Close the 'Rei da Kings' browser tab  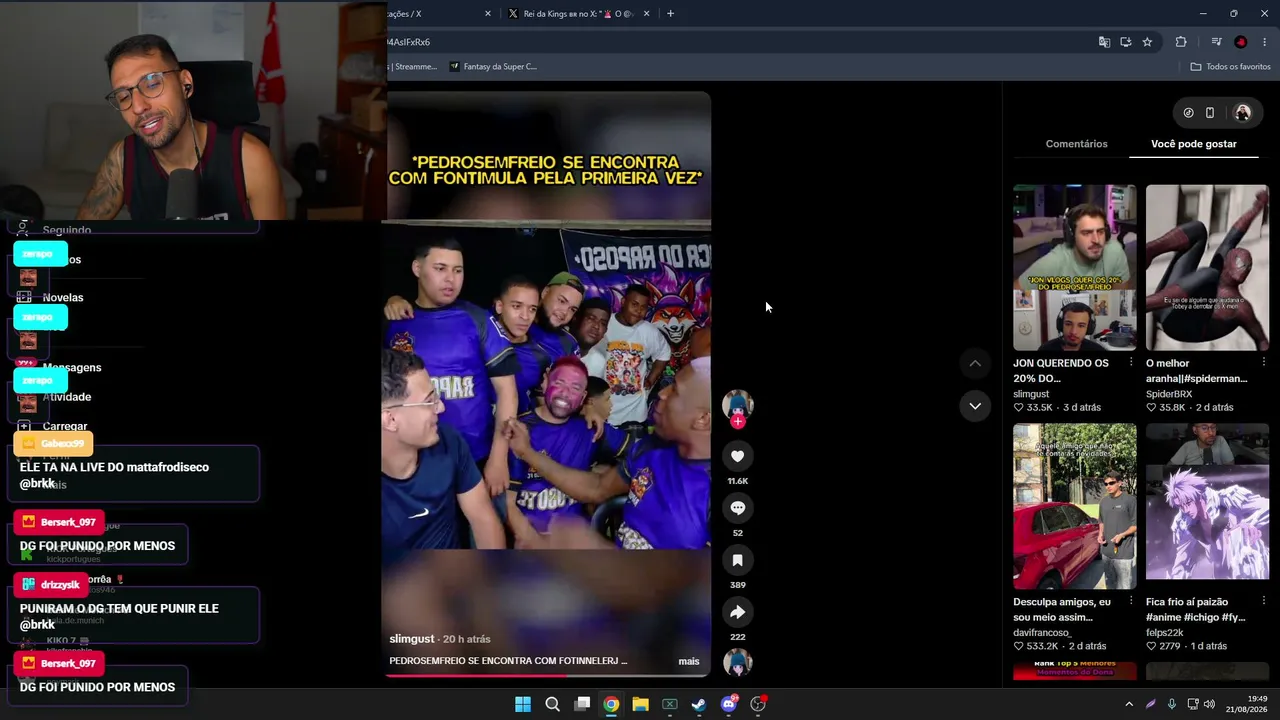coord(646,14)
